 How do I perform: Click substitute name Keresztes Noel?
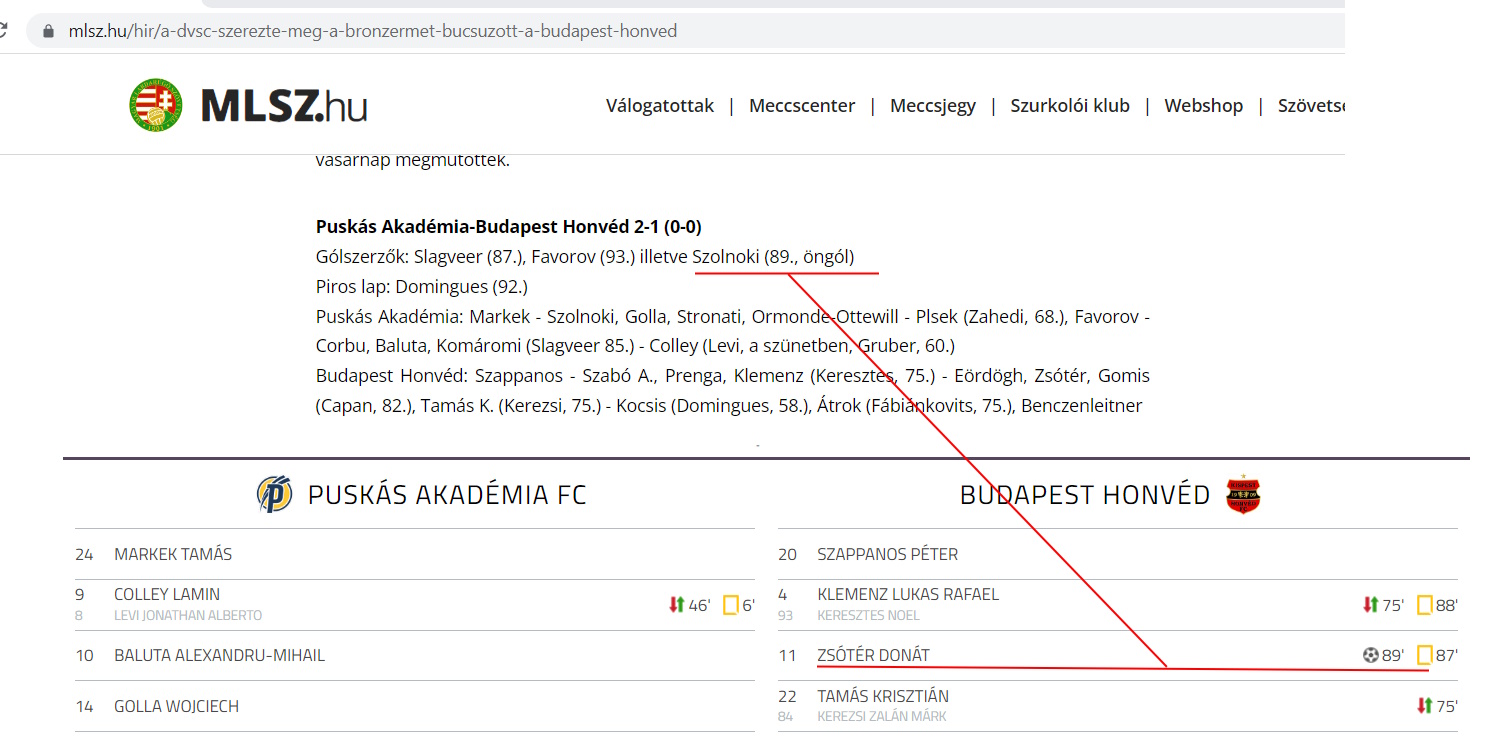[868, 615]
